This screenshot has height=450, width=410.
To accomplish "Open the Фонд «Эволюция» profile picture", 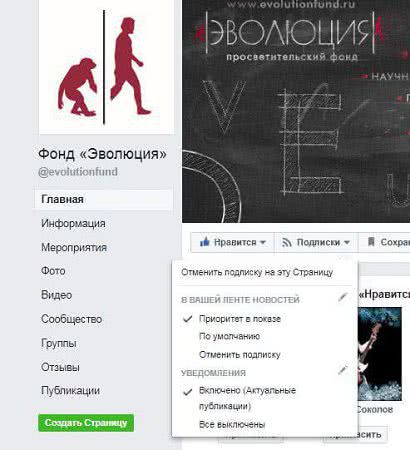I will pyautogui.click(x=107, y=67).
